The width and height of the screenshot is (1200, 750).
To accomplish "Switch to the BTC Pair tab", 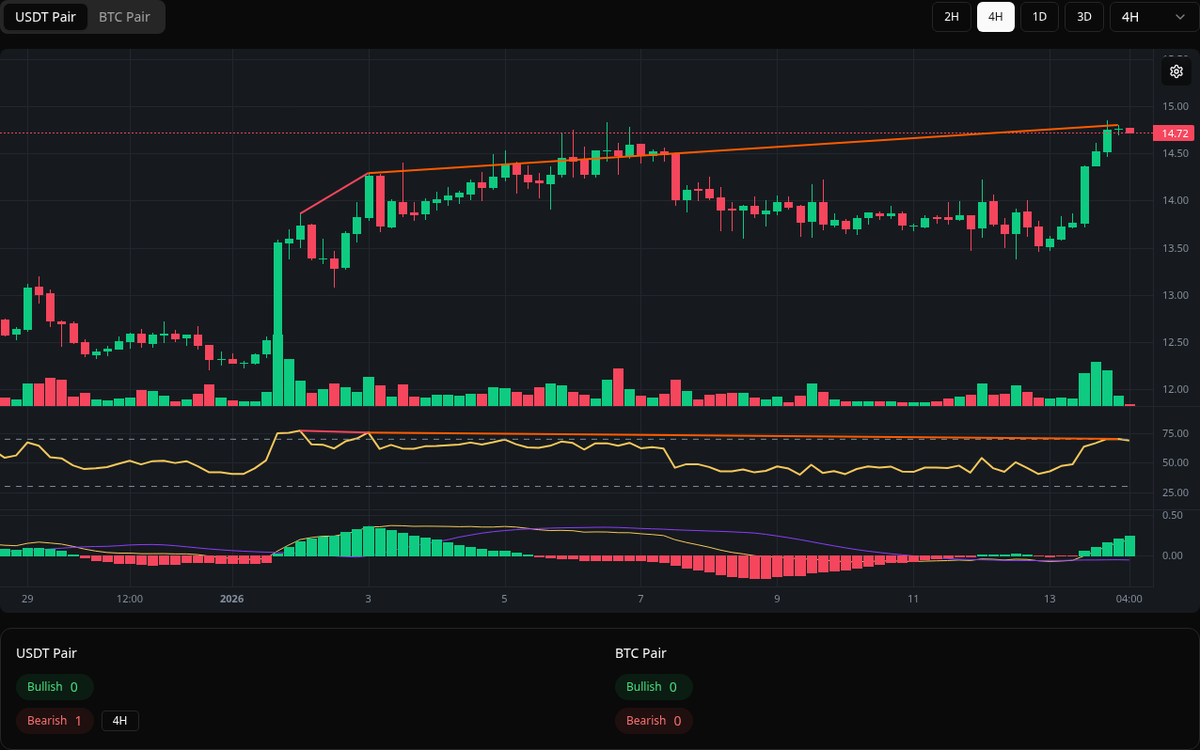I will point(122,16).
